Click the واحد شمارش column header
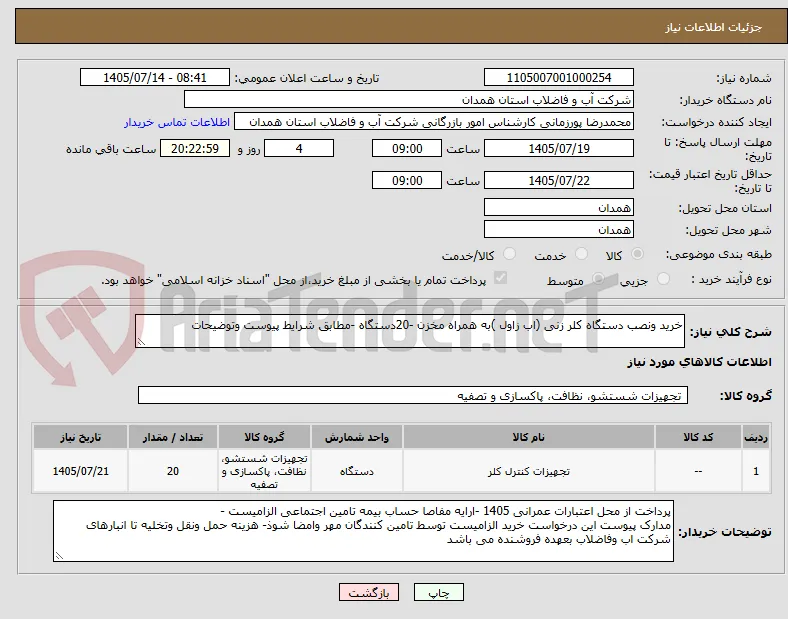Screen dimensions: 788x619 [357, 437]
